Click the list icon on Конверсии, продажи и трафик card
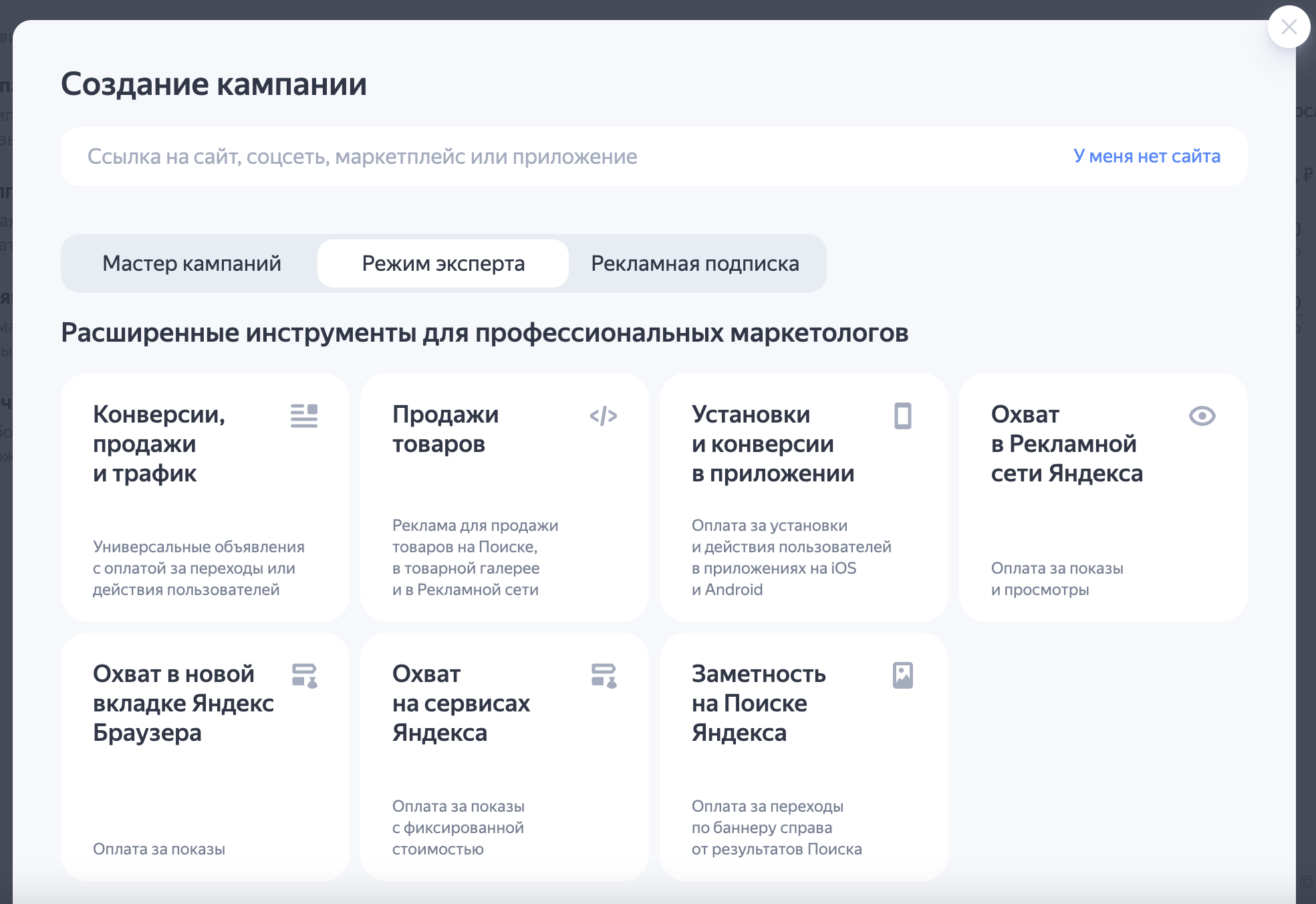Screen dimensions: 1316x904 coord(304,416)
